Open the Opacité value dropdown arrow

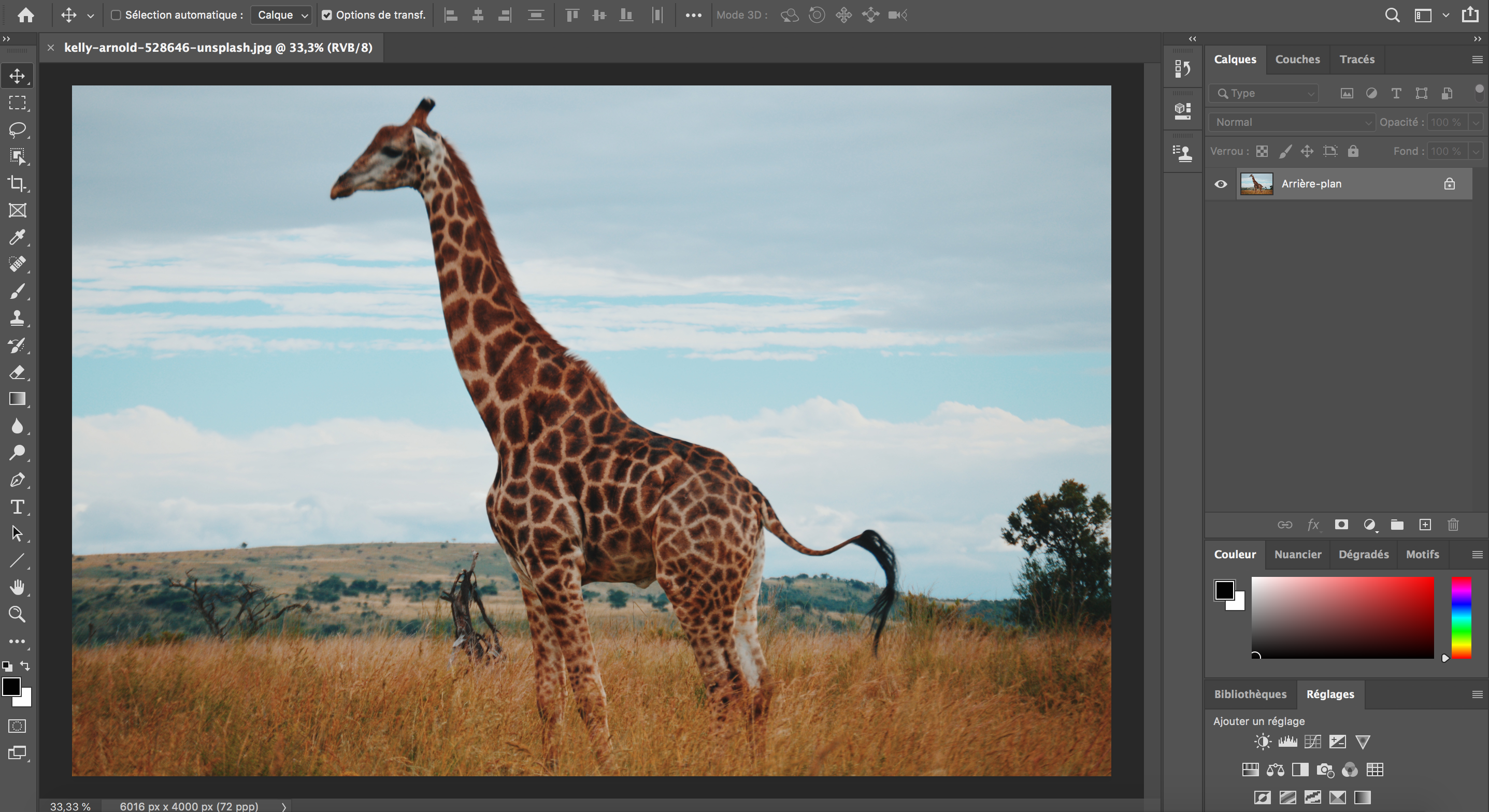click(x=1476, y=123)
